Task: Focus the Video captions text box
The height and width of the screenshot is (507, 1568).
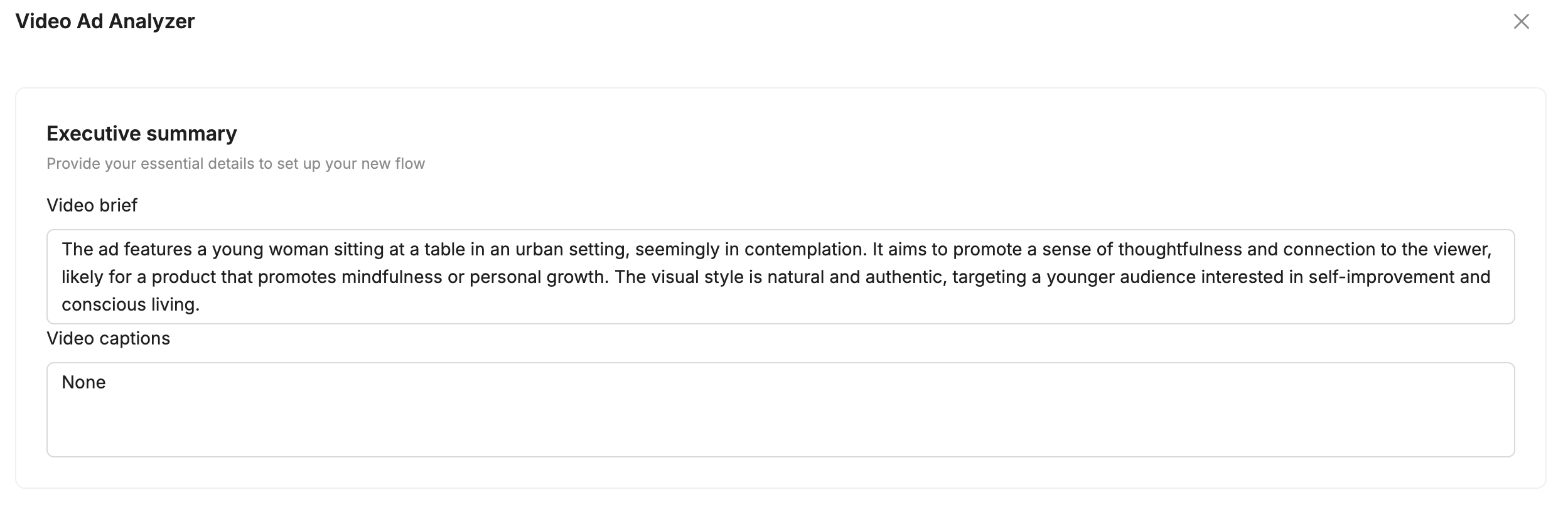Action: 780,420
